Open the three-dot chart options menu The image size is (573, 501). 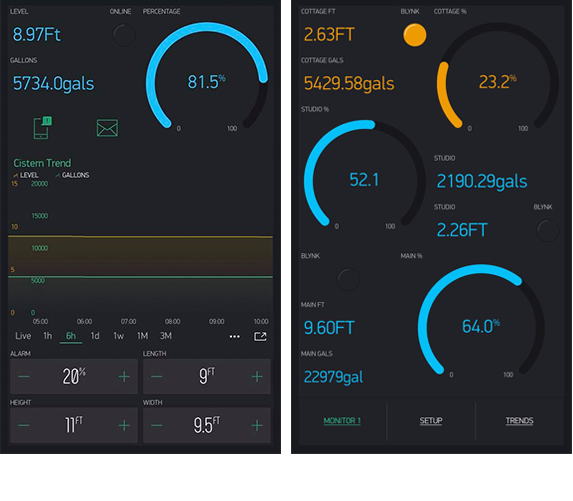click(x=235, y=336)
